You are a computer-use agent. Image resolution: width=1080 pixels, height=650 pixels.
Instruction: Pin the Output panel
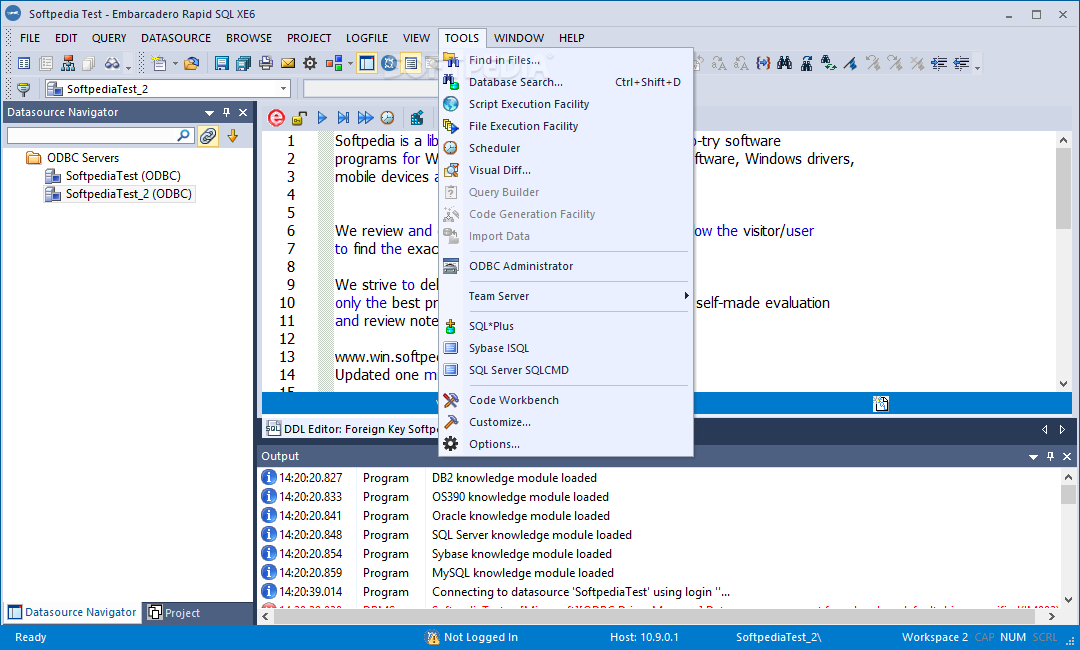[x=1050, y=457]
